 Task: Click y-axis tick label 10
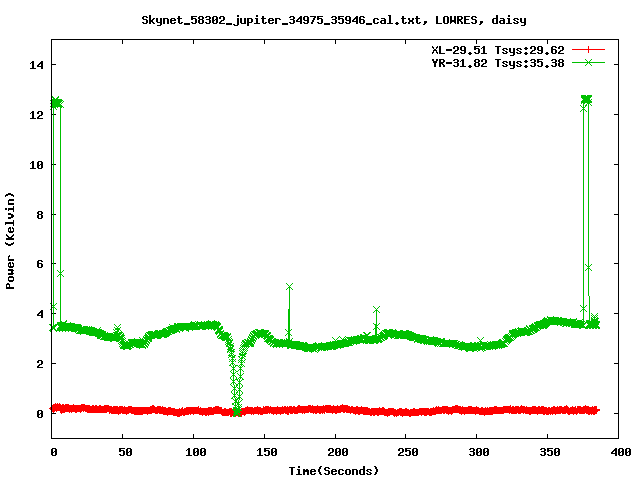[36, 165]
